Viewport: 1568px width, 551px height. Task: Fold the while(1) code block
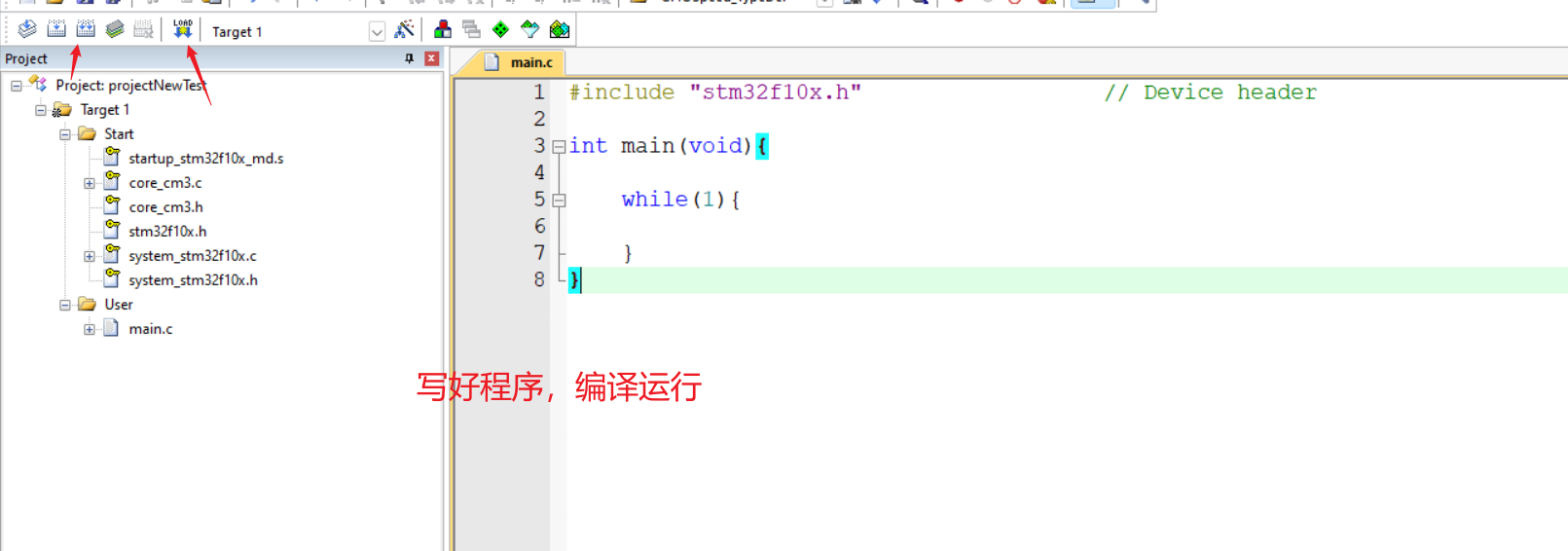pos(559,201)
